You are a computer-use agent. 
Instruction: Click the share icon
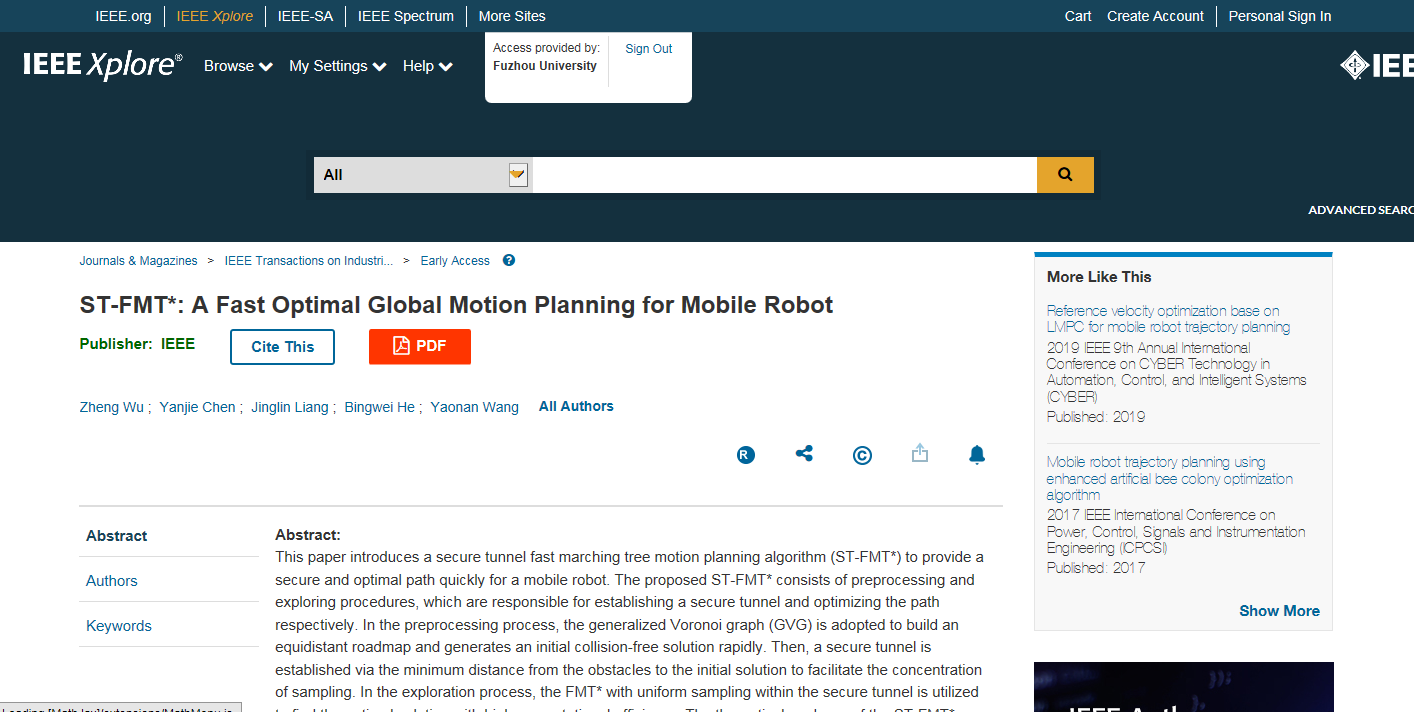pyautogui.click(x=804, y=454)
